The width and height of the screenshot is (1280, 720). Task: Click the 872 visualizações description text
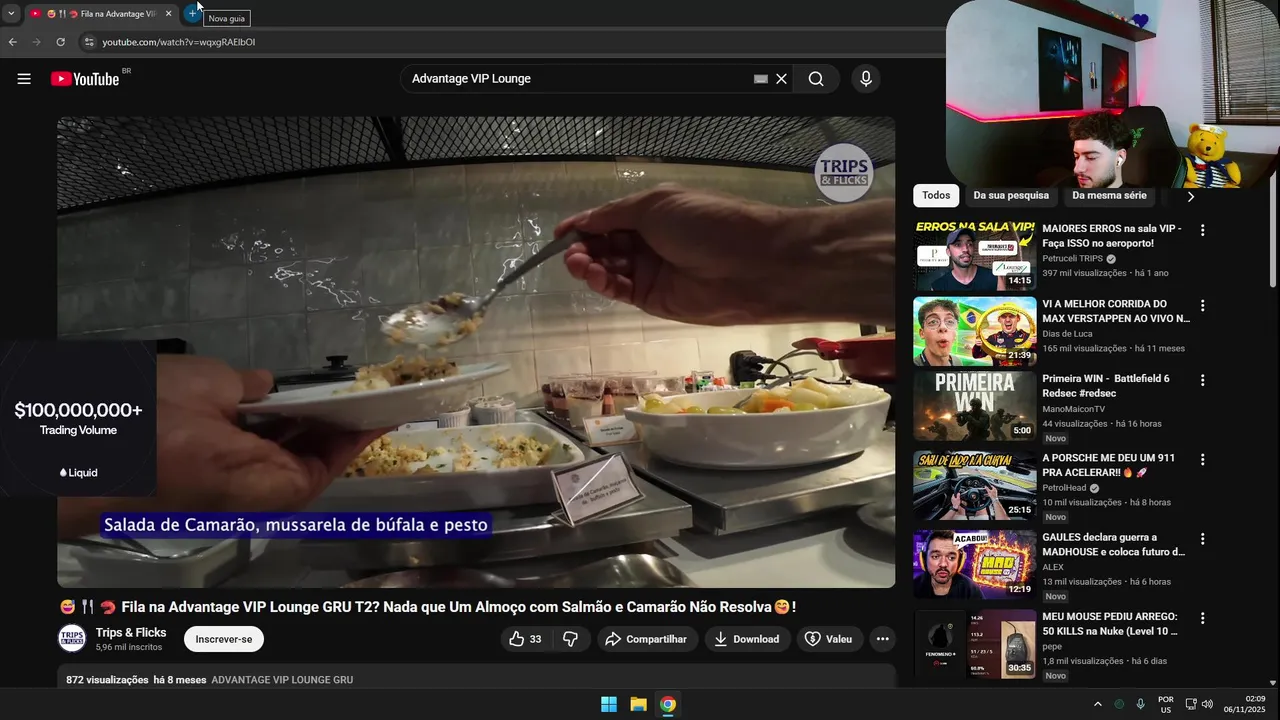(107, 680)
